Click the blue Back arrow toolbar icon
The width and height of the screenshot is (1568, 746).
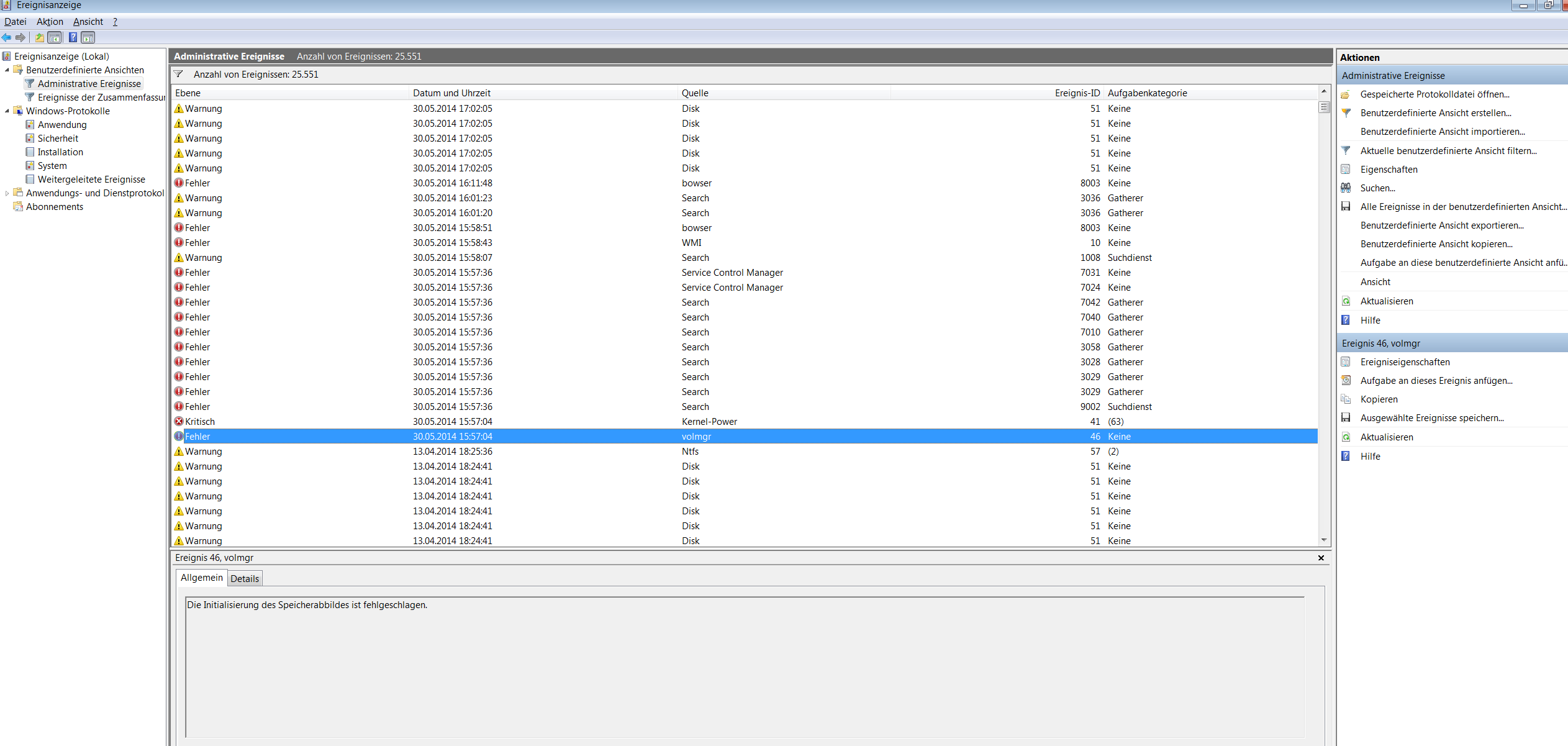point(7,38)
